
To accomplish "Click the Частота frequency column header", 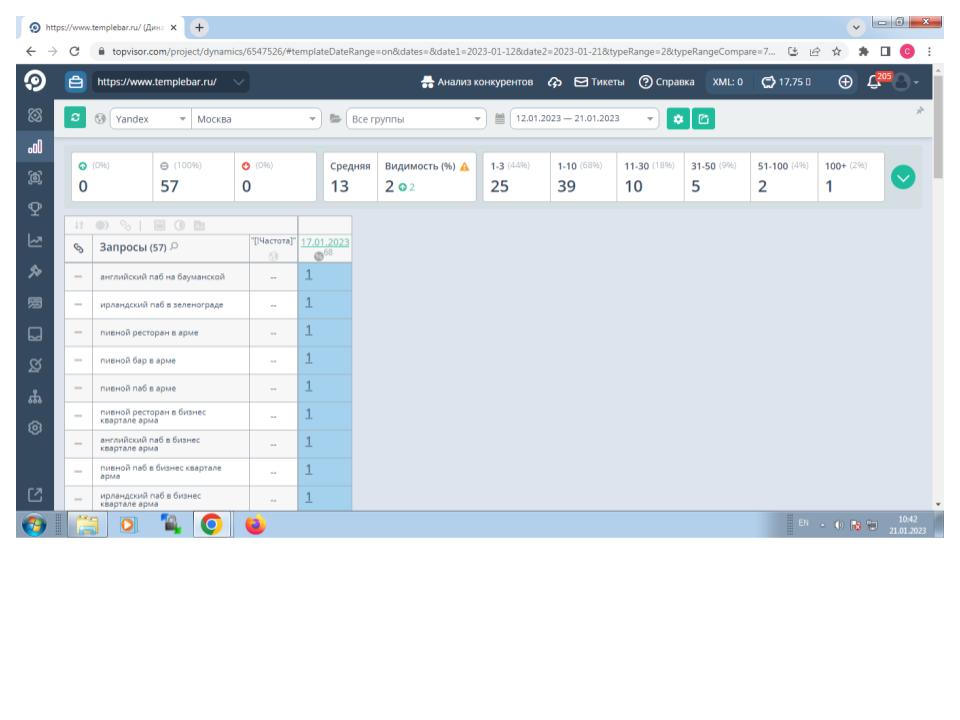I will tap(273, 241).
